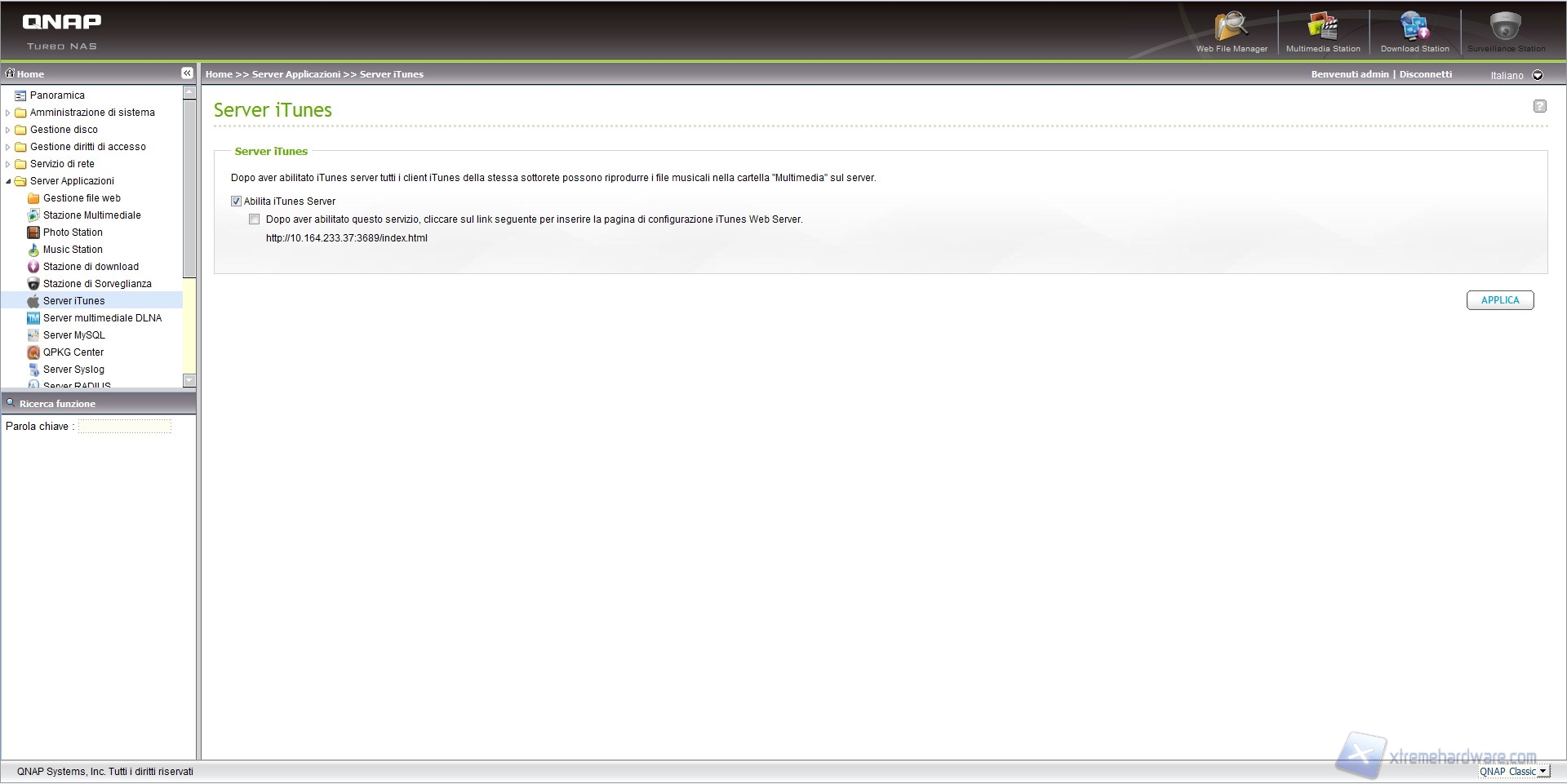The image size is (1567, 784).
Task: Select Server multimediale DLNA in the tree
Action: pos(102,318)
